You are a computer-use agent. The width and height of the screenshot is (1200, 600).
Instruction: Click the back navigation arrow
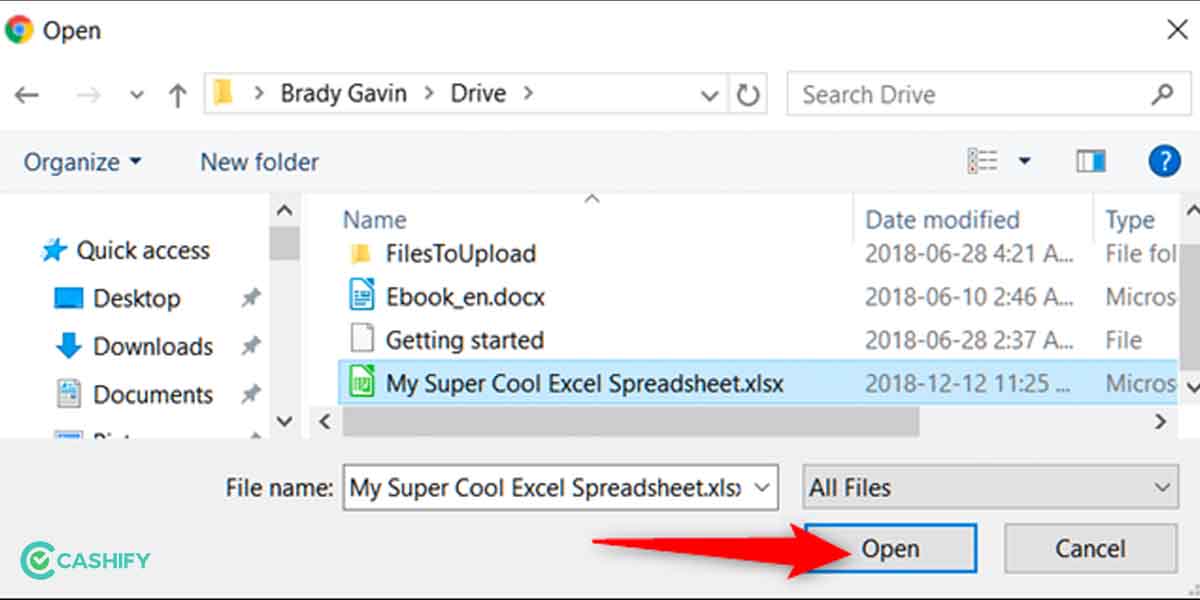27,94
